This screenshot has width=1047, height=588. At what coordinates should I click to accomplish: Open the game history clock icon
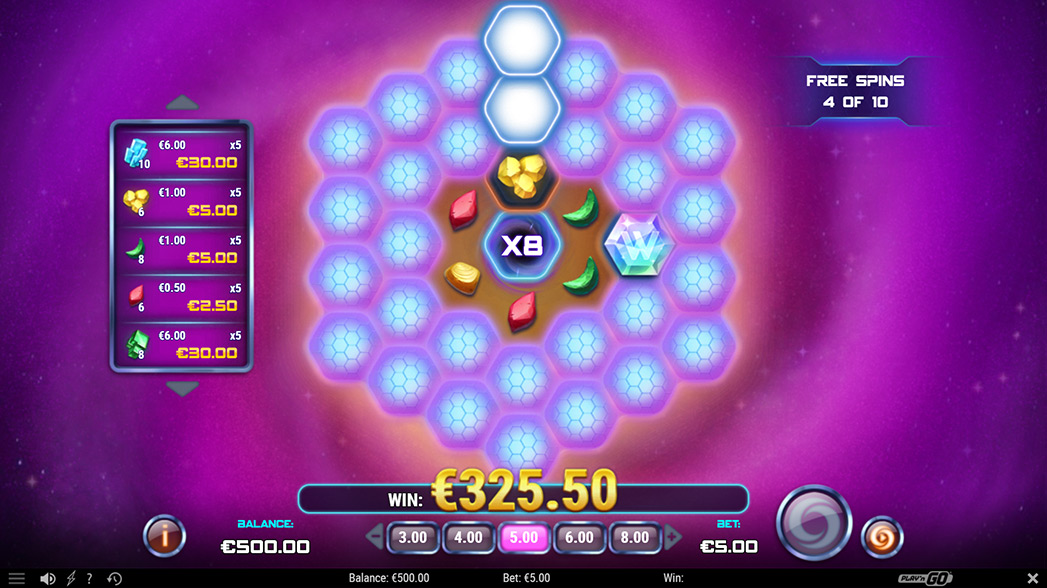click(114, 578)
